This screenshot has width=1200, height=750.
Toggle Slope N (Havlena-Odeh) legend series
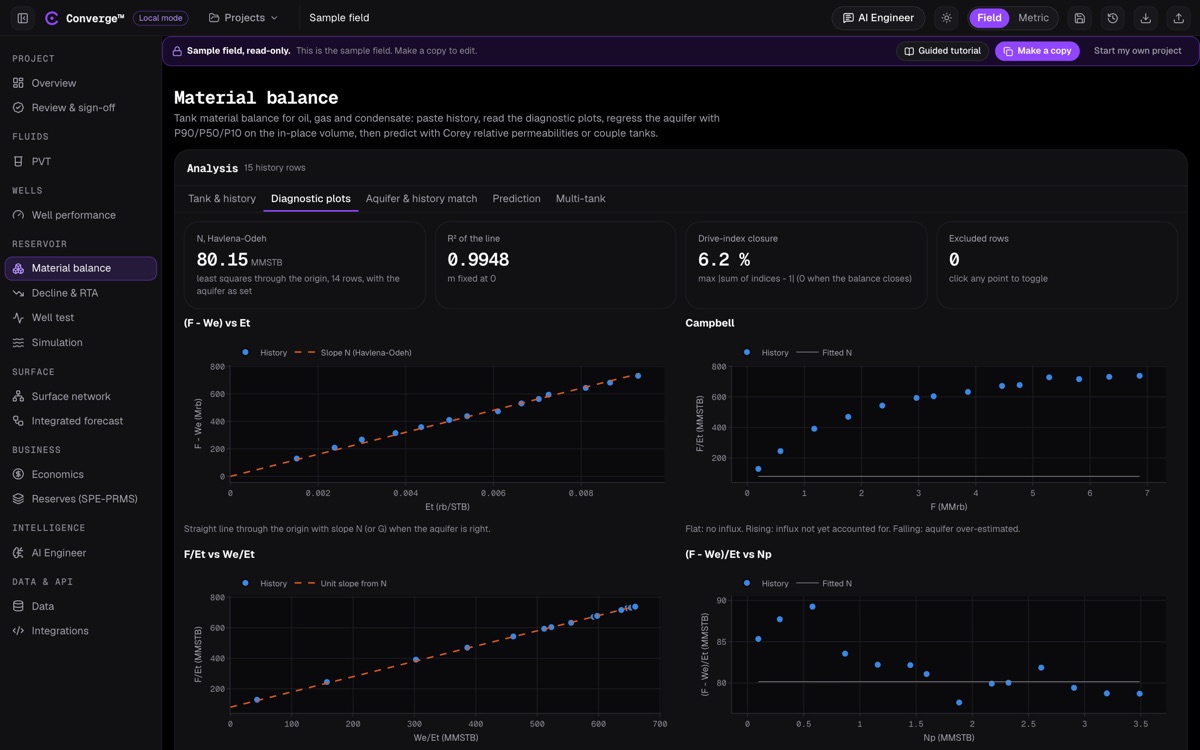[353, 352]
